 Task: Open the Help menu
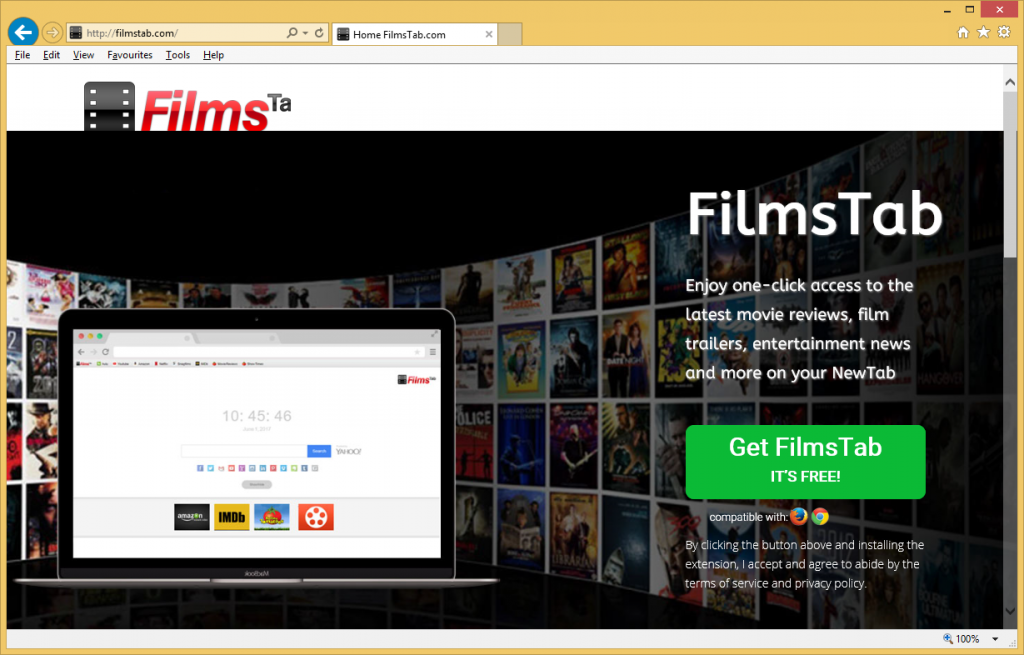(213, 55)
